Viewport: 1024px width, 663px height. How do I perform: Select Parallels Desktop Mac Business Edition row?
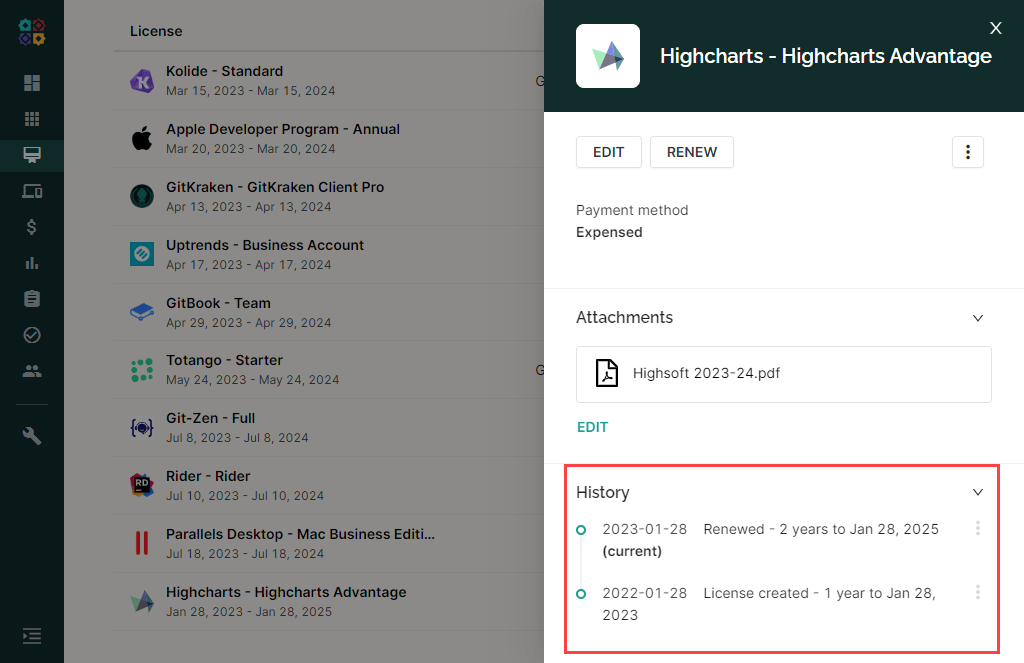[x=329, y=543]
